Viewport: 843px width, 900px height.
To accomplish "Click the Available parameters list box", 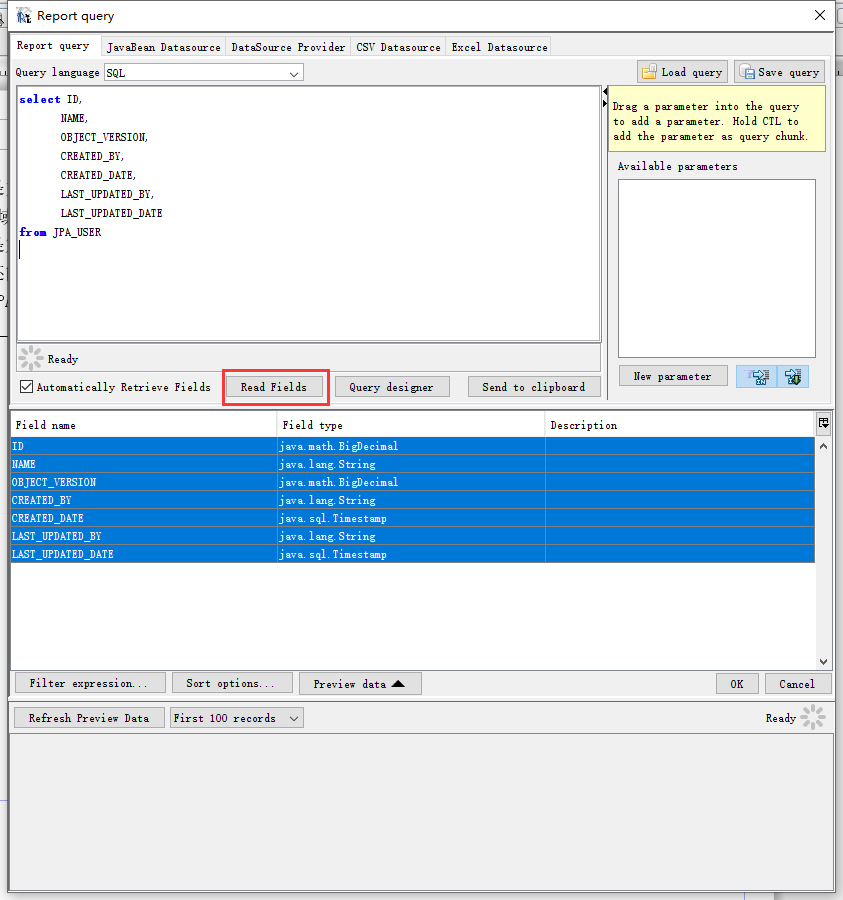I will [x=716, y=268].
